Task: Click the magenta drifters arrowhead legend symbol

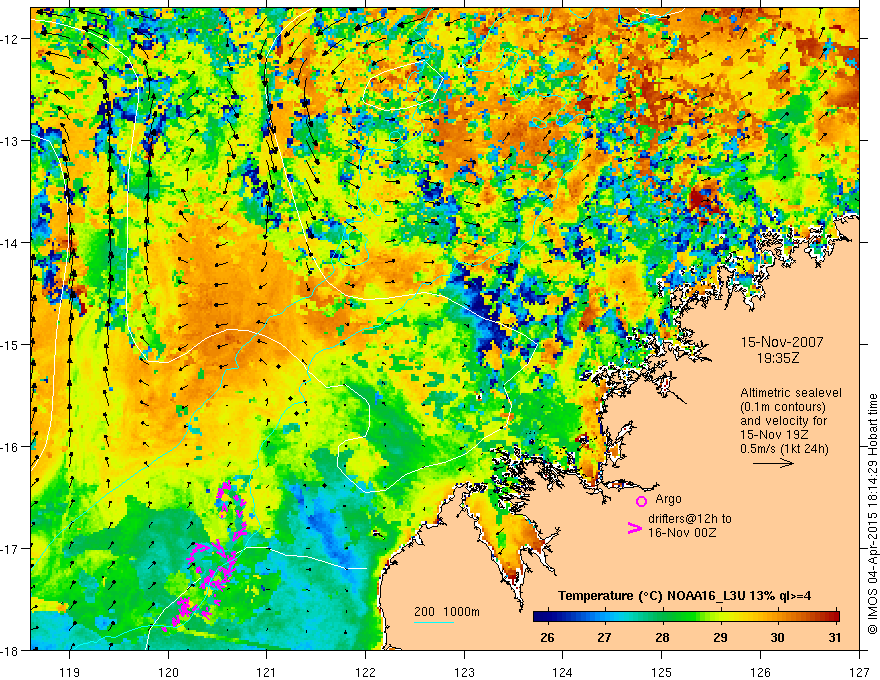Action: [x=635, y=528]
